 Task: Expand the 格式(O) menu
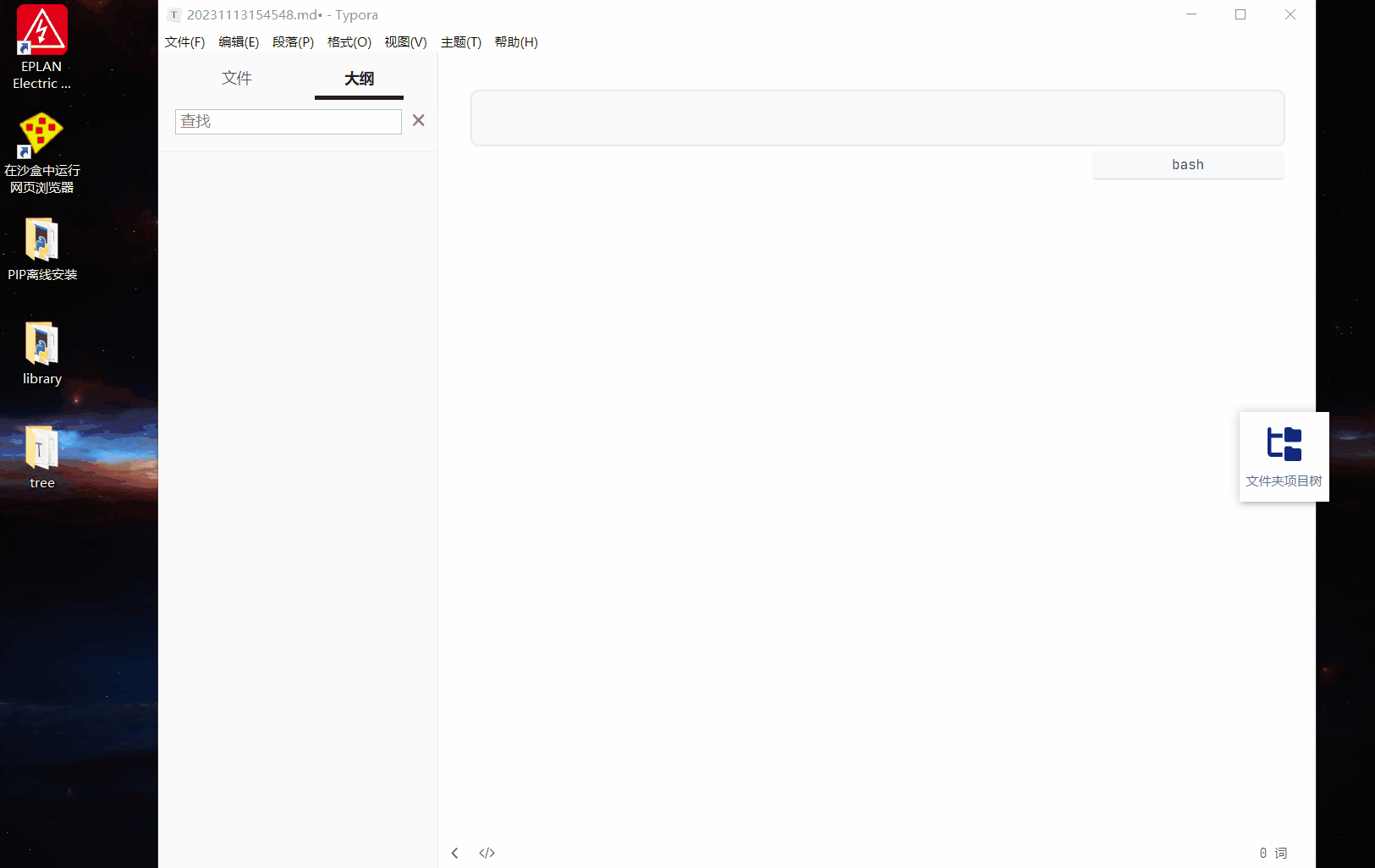tap(349, 42)
